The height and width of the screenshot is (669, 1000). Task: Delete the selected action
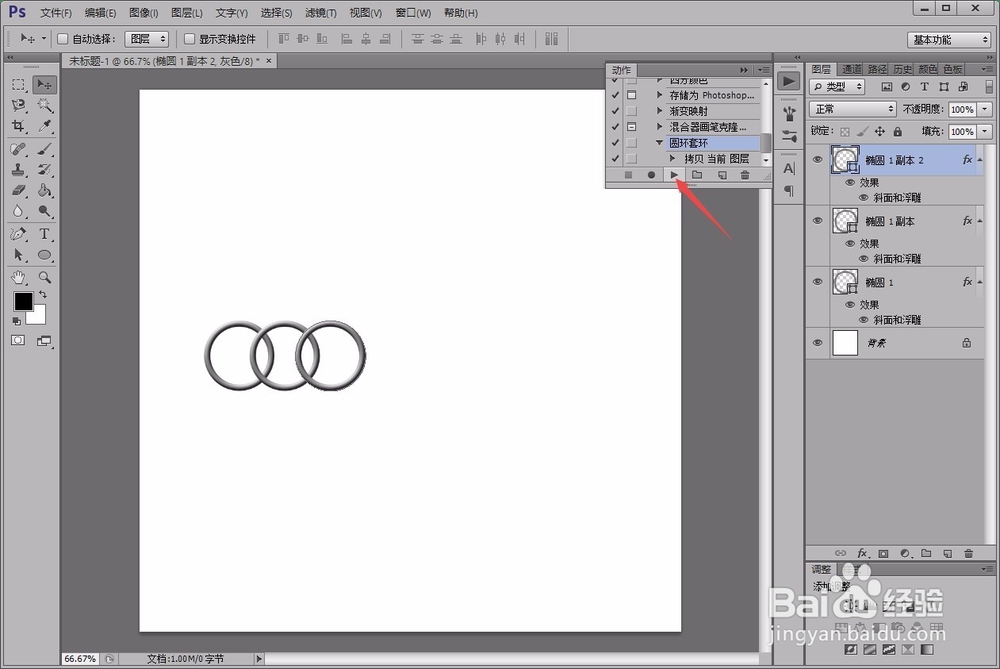click(745, 175)
